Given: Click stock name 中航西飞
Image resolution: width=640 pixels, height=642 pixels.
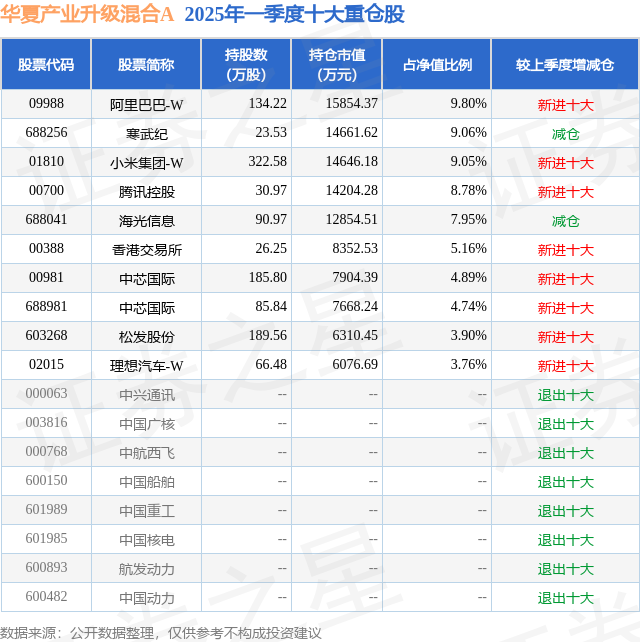Looking at the screenshot, I should (147, 453).
